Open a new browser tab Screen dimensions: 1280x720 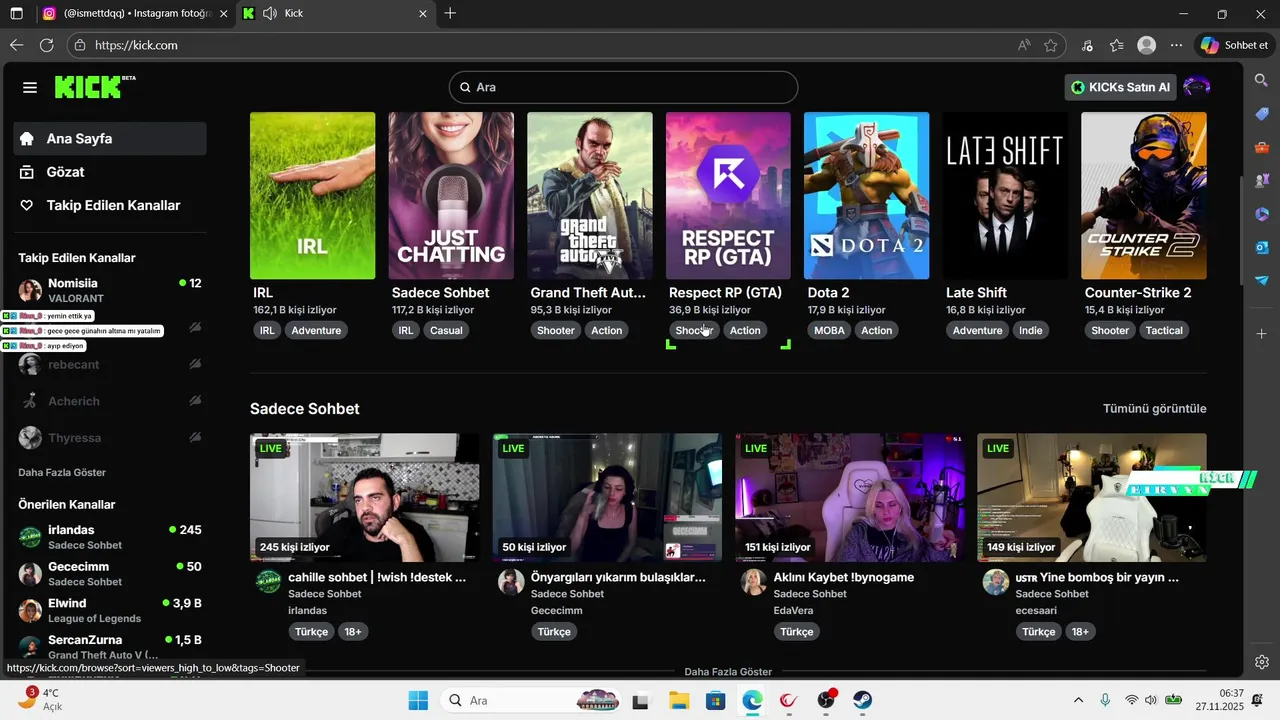point(451,14)
